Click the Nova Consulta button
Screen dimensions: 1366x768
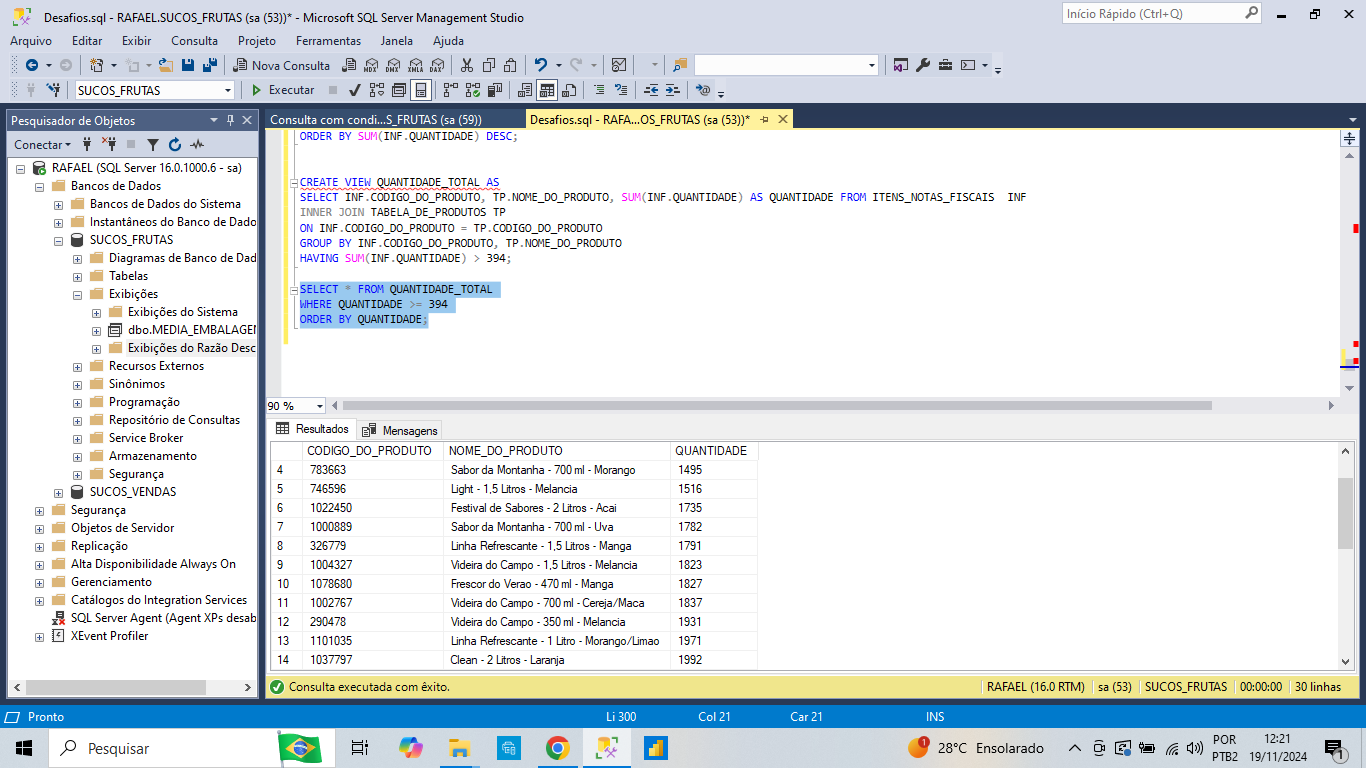[281, 65]
